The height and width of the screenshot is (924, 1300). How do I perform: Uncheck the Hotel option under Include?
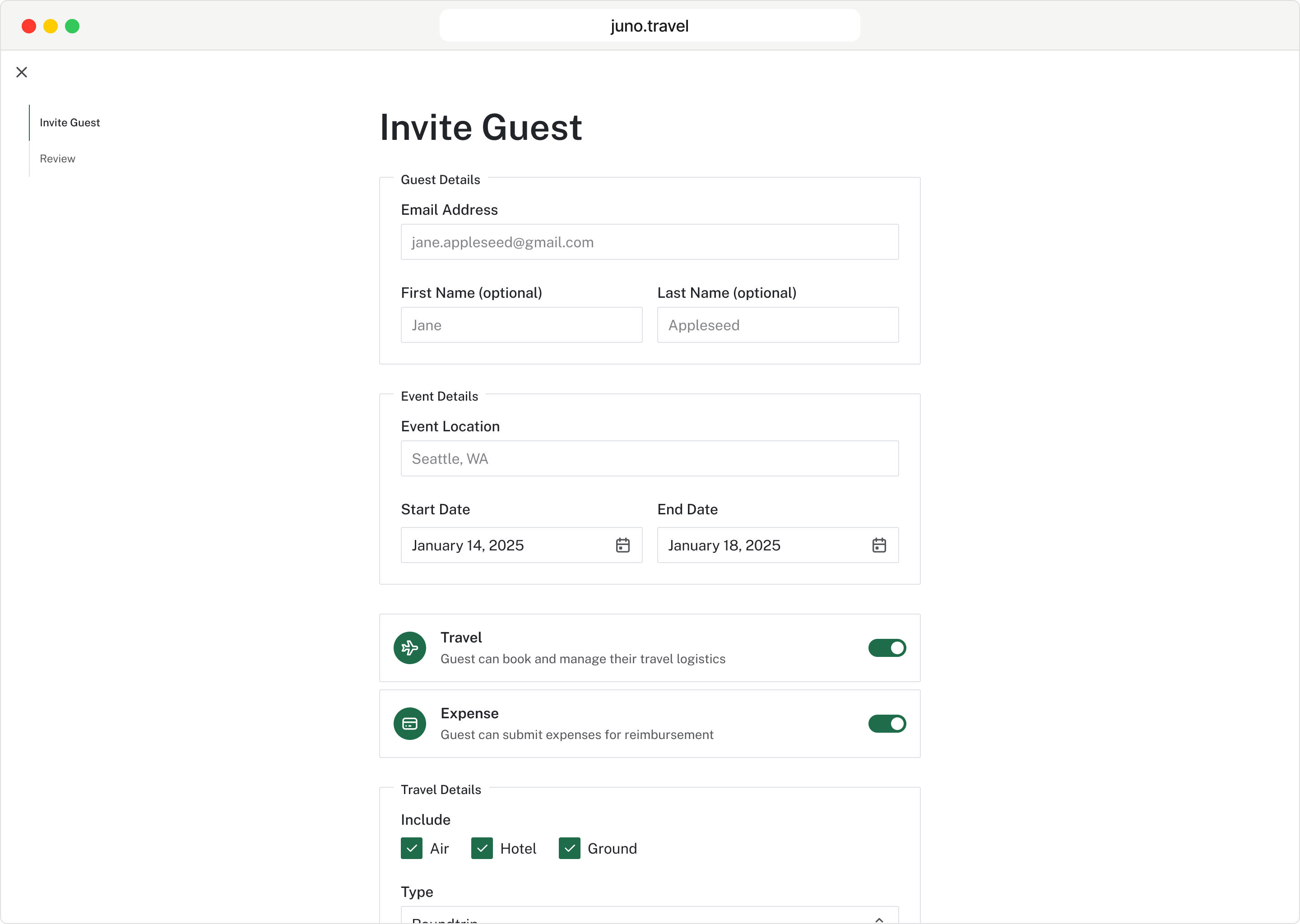click(x=482, y=848)
